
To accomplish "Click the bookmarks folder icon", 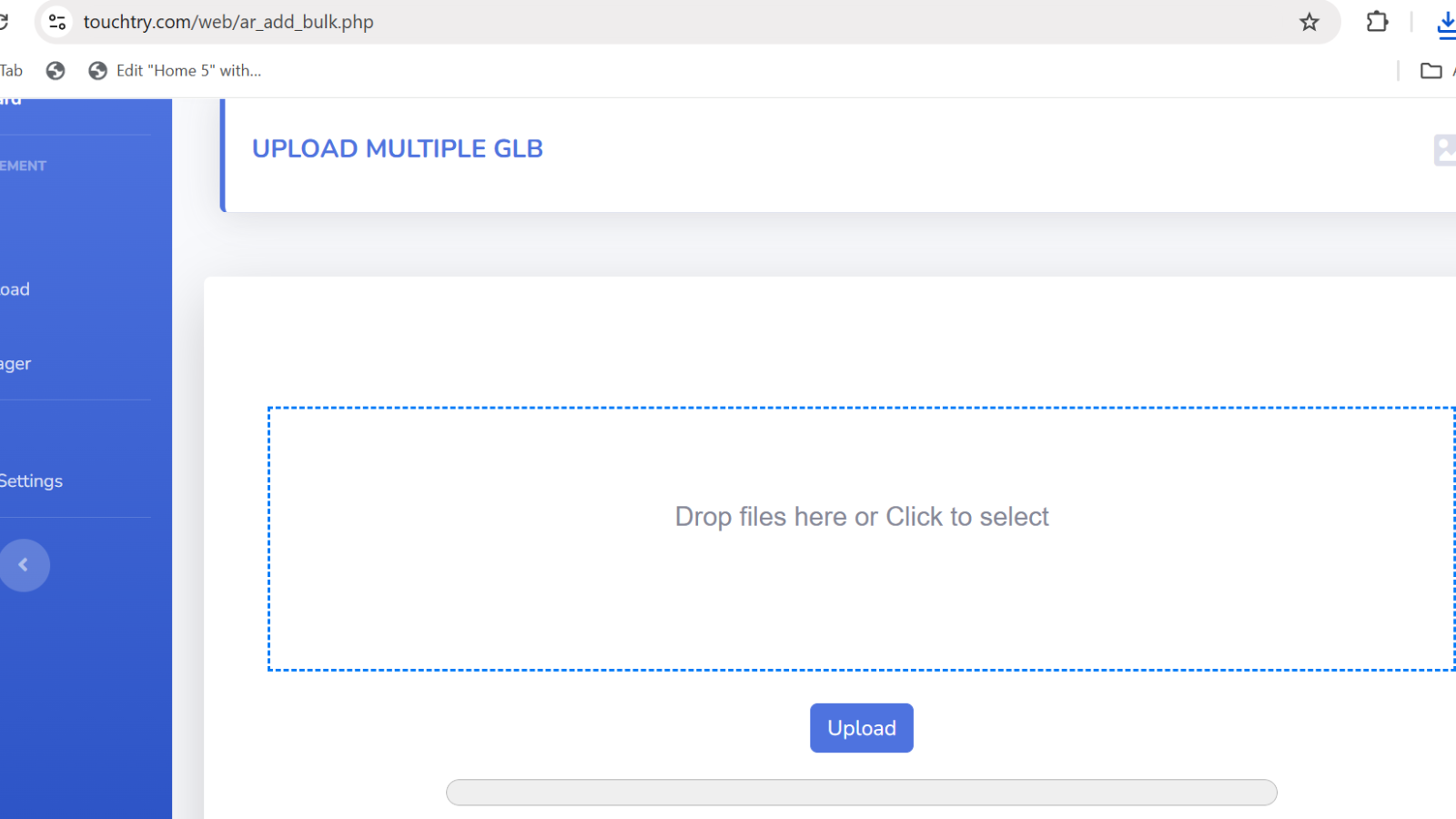I will 1430,70.
